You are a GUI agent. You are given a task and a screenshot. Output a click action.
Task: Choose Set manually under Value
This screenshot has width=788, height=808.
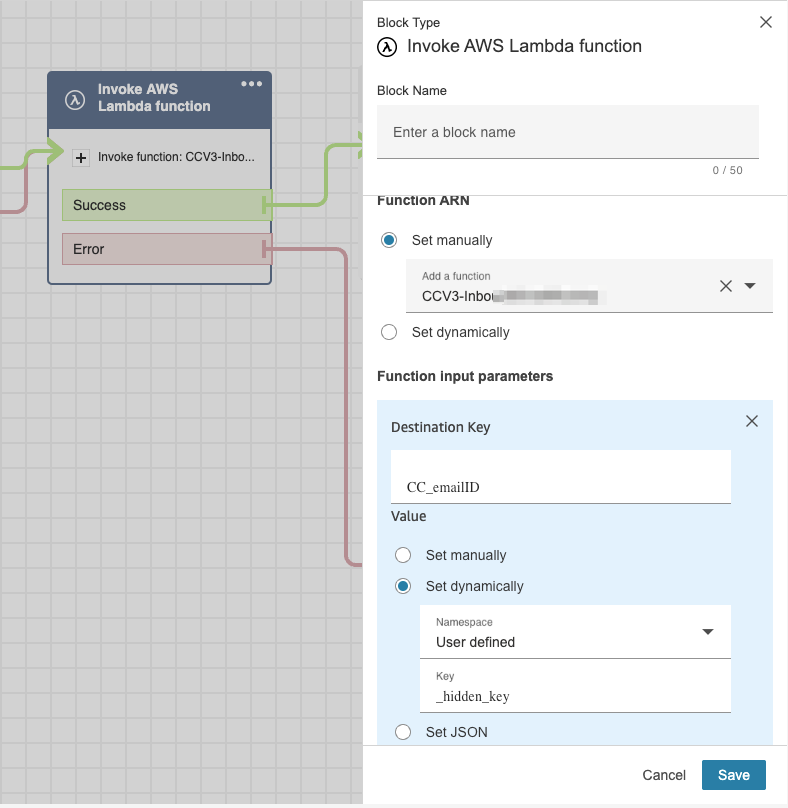403,555
